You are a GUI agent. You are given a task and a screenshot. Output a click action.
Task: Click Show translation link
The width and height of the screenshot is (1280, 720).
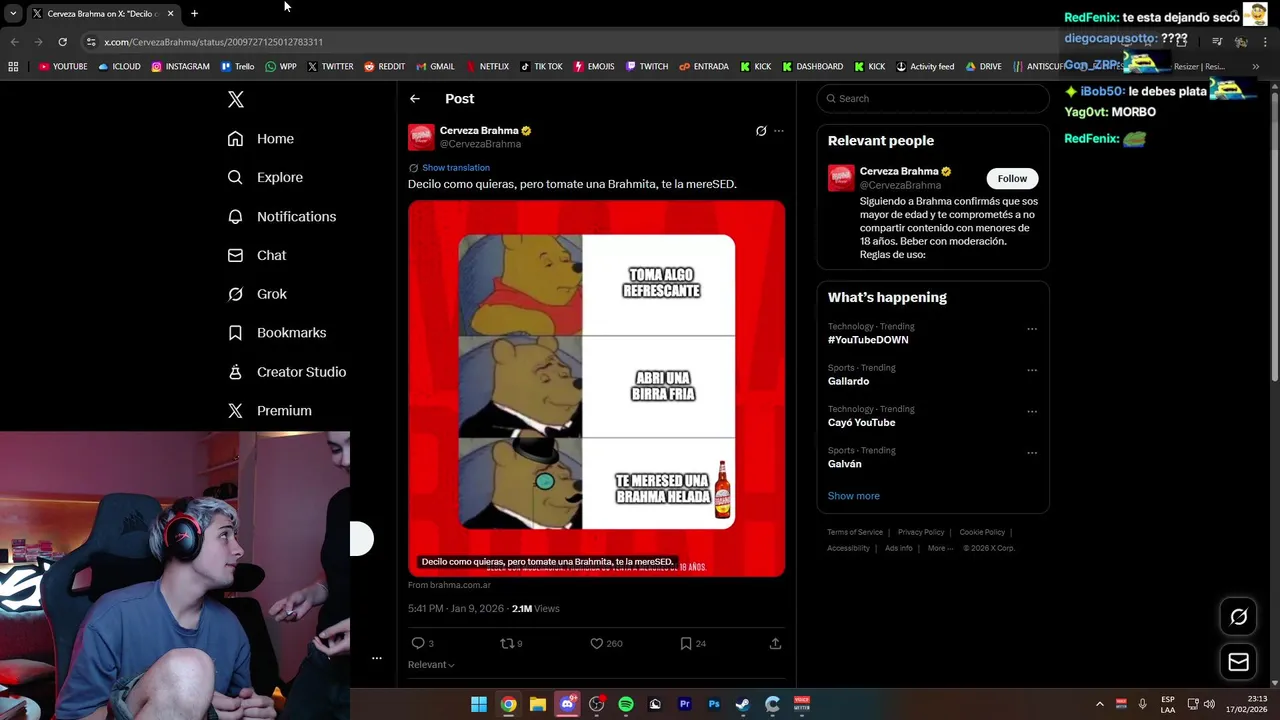pyautogui.click(x=456, y=168)
